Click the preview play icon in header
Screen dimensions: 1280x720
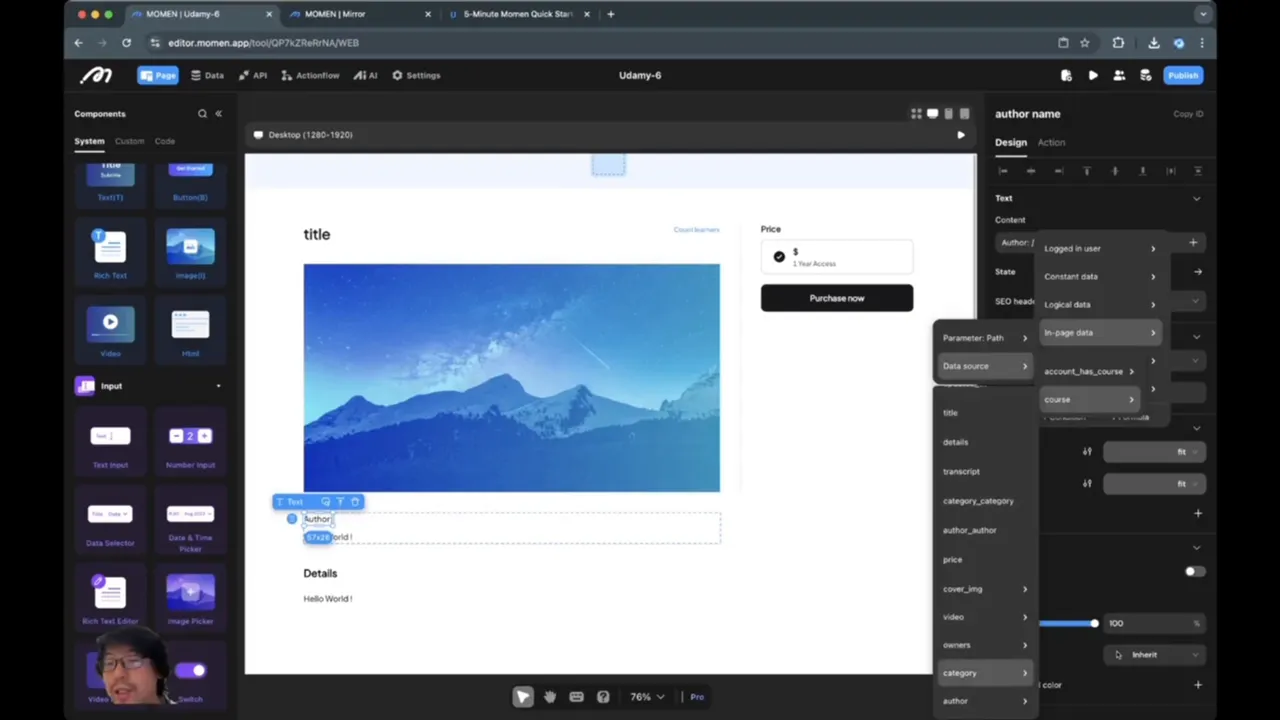tap(1093, 75)
